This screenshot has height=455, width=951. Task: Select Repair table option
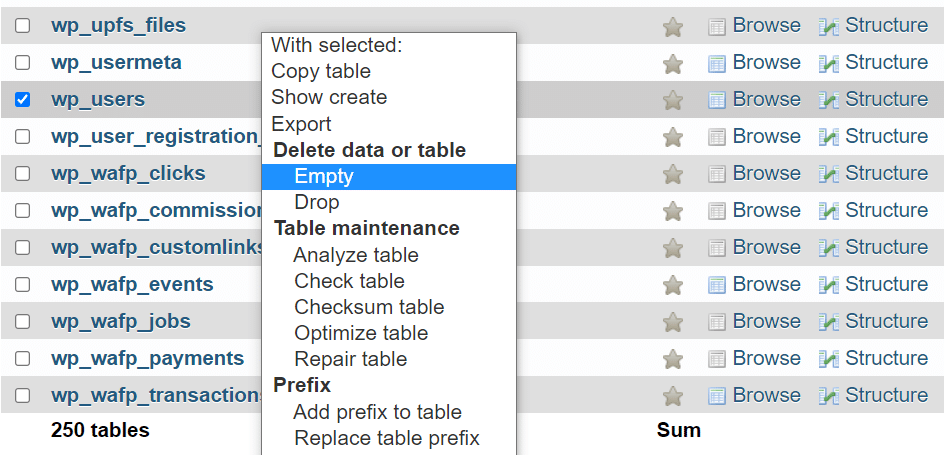(351, 359)
